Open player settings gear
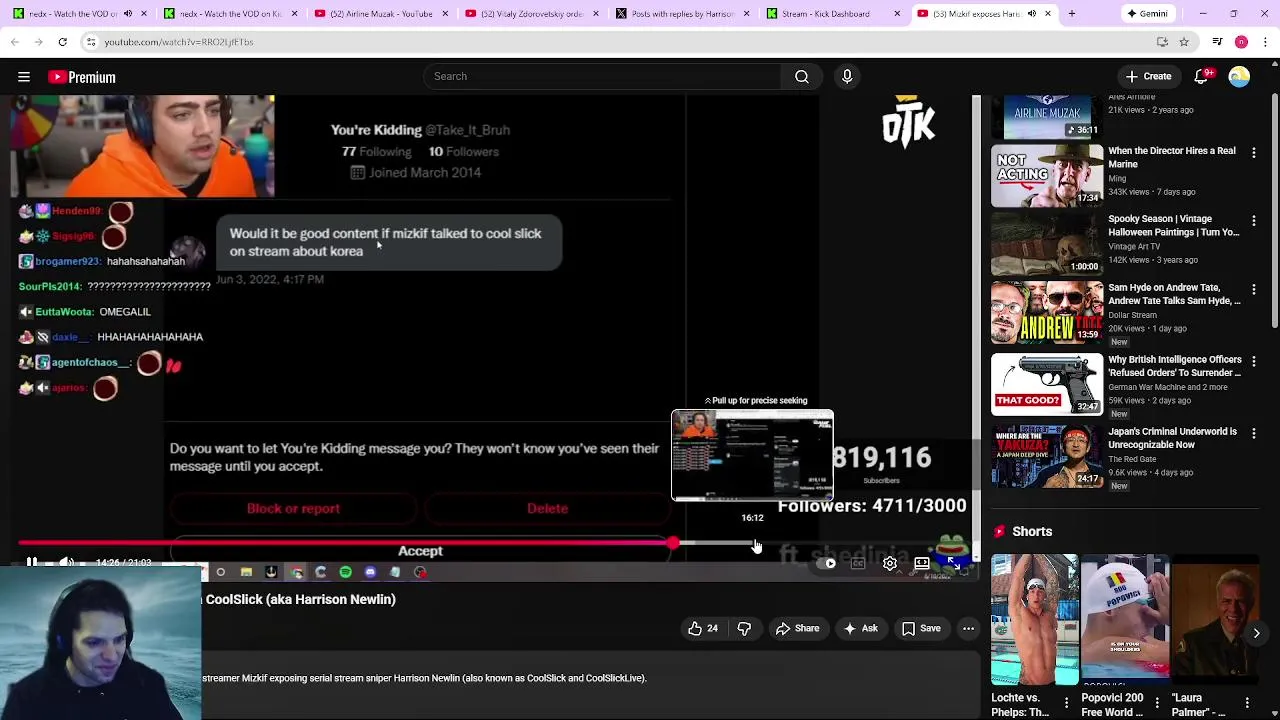 pyautogui.click(x=890, y=564)
